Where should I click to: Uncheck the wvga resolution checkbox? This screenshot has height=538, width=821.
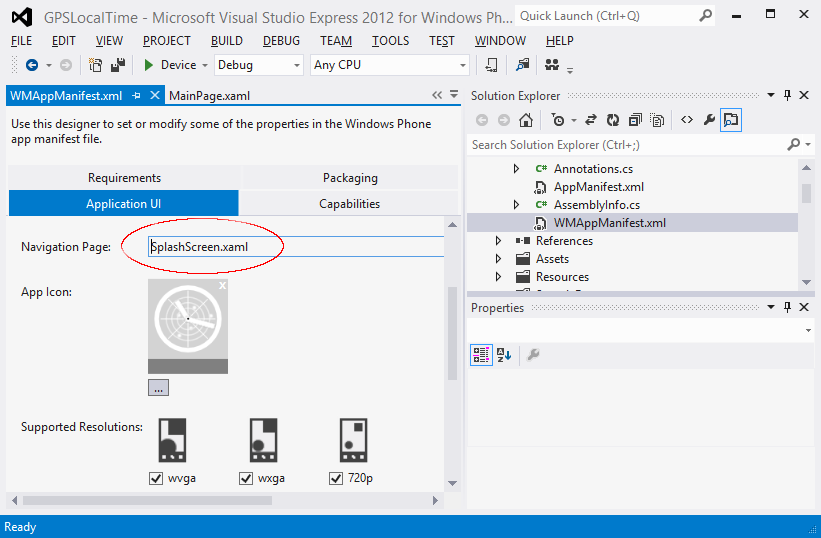(x=156, y=478)
